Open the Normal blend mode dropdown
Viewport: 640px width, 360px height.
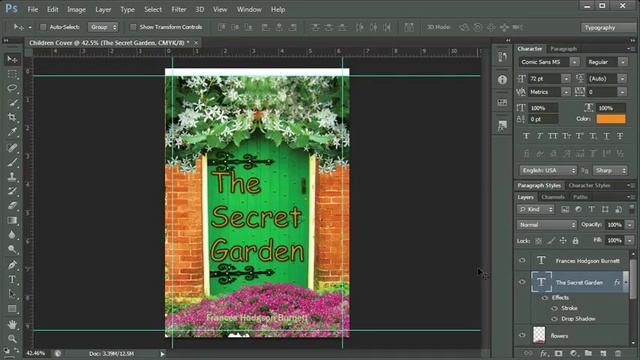[x=547, y=225]
